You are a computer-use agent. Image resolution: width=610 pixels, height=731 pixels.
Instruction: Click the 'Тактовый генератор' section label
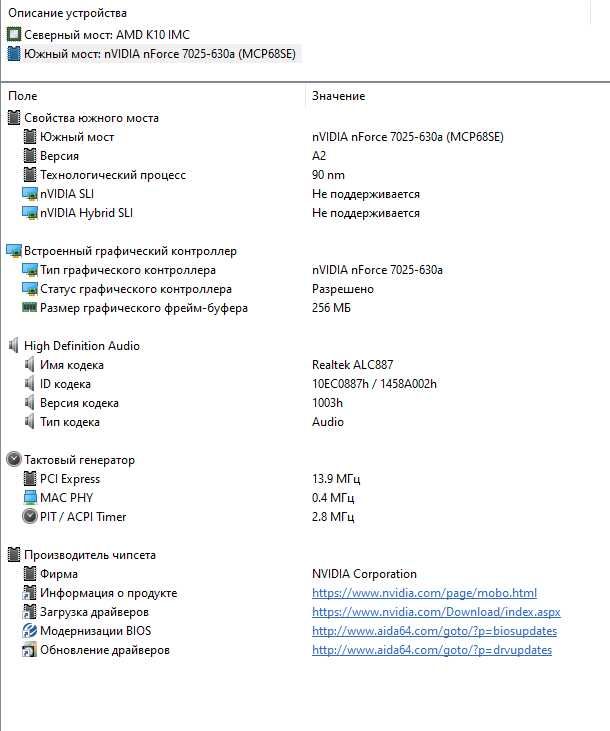[x=79, y=460]
